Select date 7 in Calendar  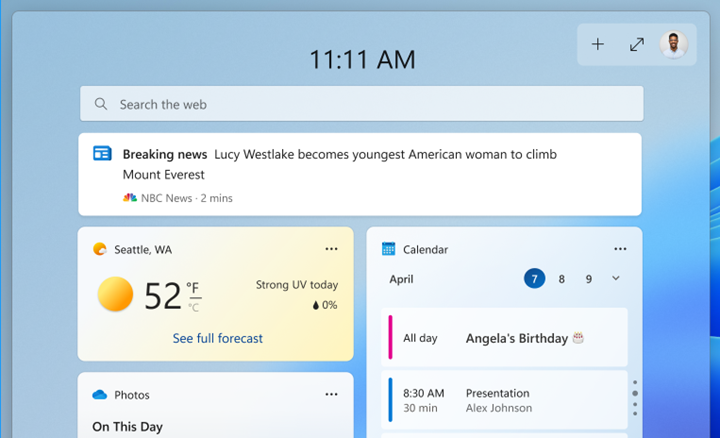534,279
